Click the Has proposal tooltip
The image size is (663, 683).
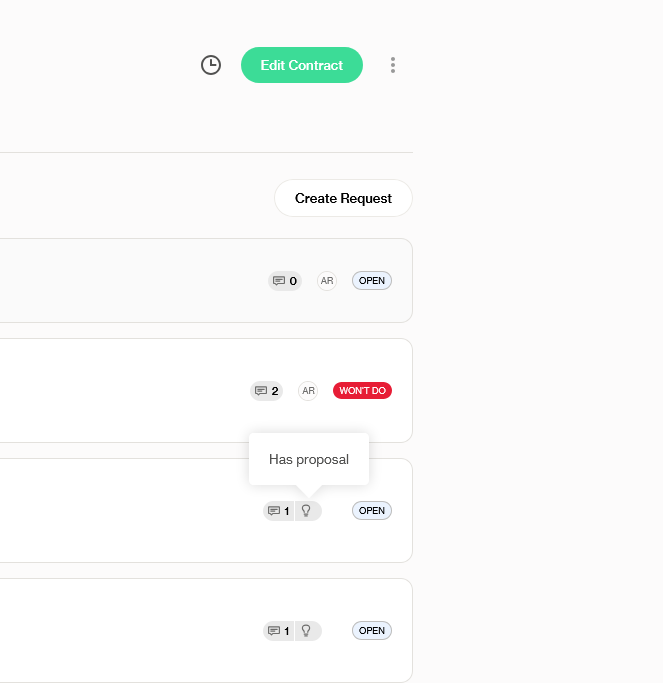click(309, 460)
